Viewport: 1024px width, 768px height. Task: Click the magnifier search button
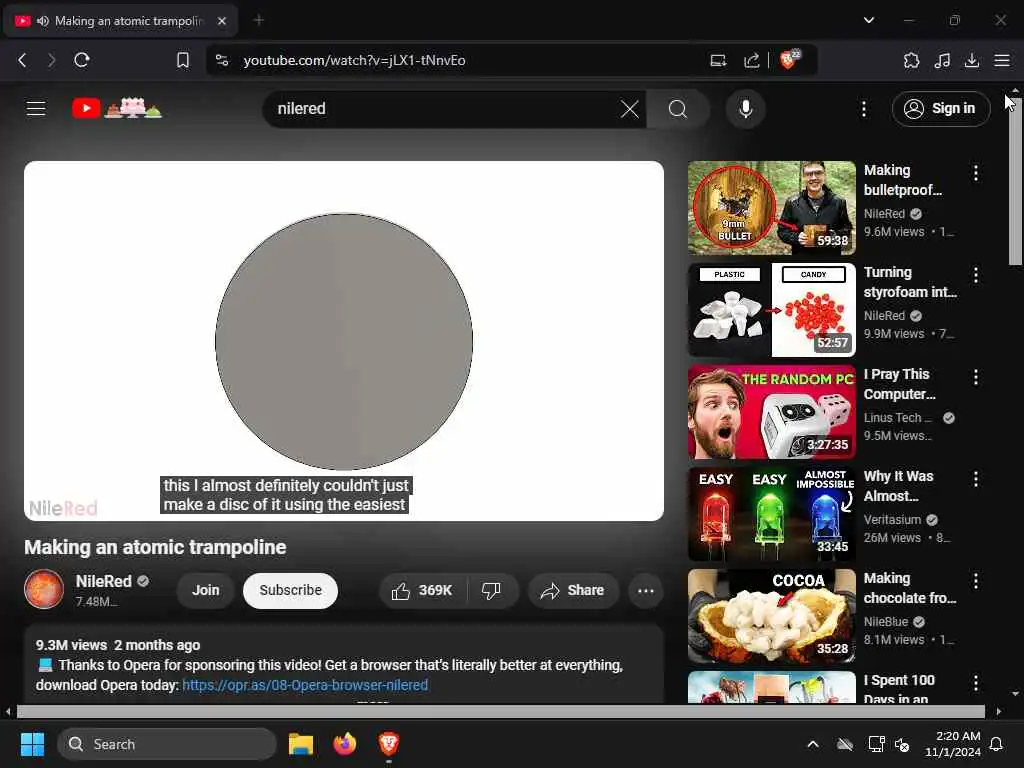click(678, 109)
